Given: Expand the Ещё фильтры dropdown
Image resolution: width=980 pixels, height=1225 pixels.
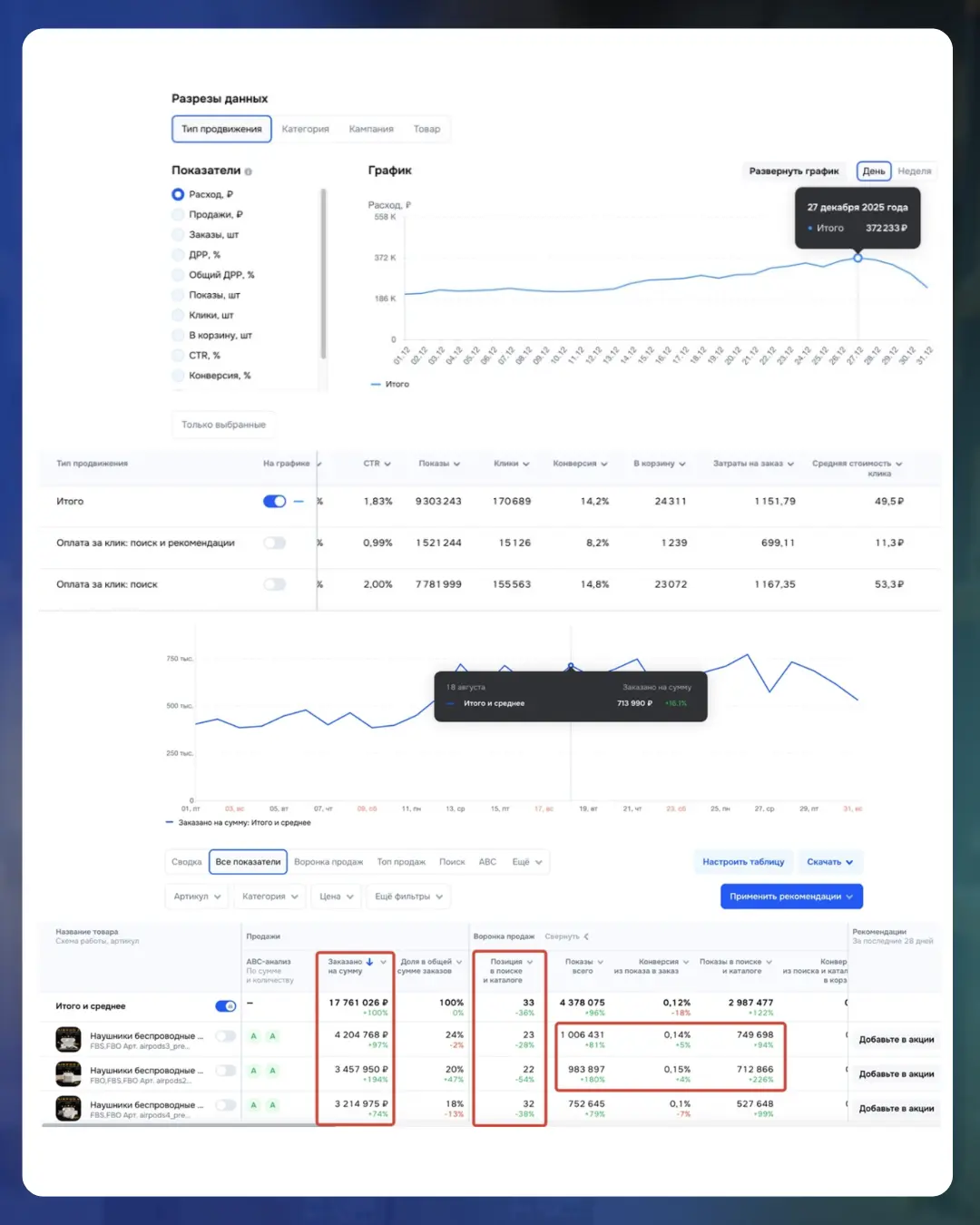Looking at the screenshot, I should tap(409, 897).
